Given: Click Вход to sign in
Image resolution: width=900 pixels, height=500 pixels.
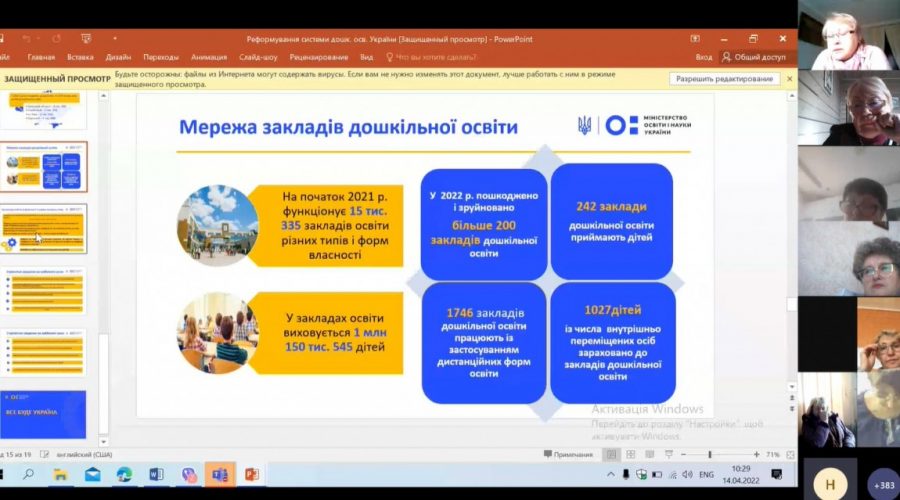Looking at the screenshot, I should tap(704, 57).
